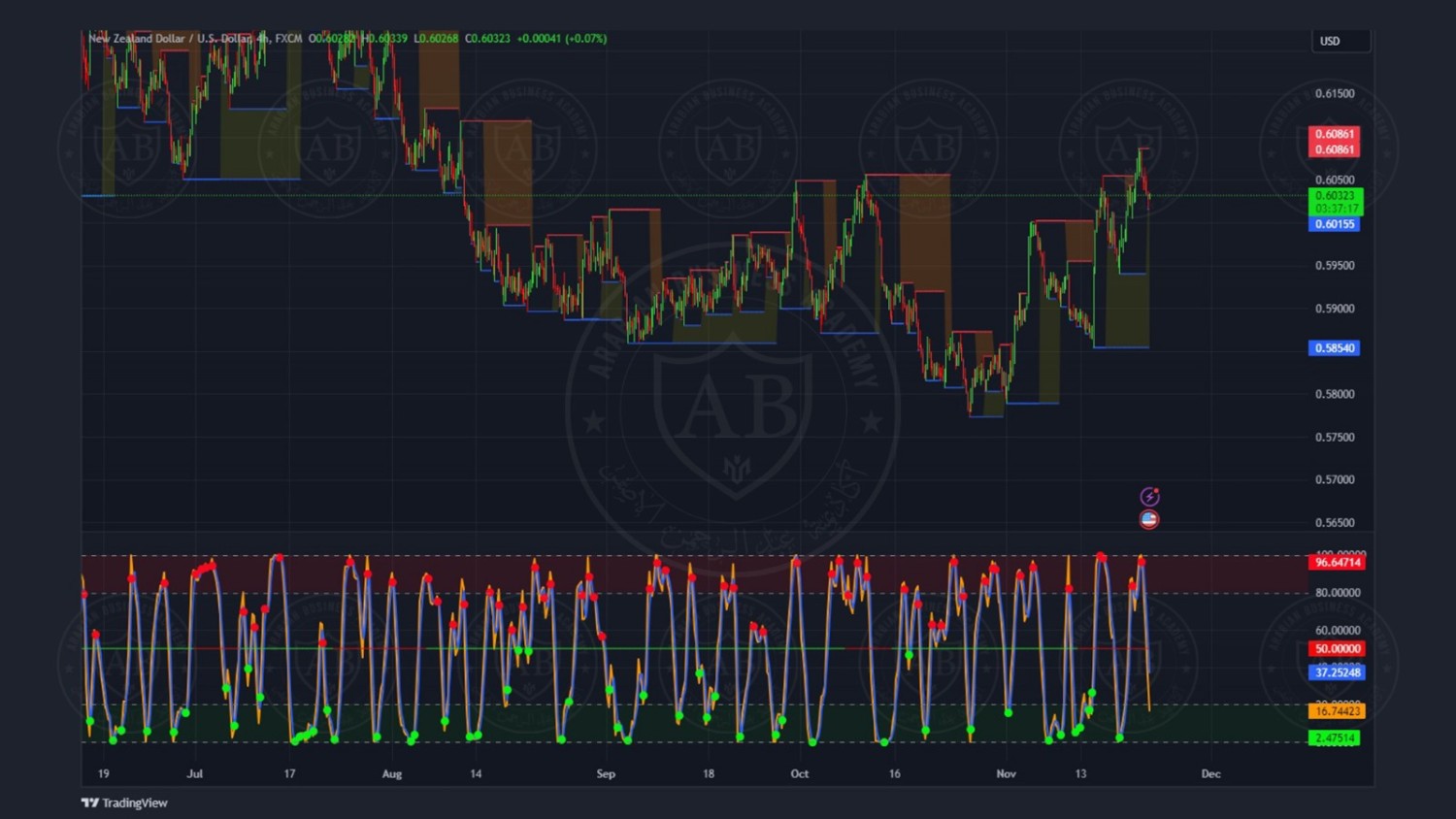Click the Oct label on time axis
This screenshot has width=1456, height=819.
pyautogui.click(x=800, y=774)
